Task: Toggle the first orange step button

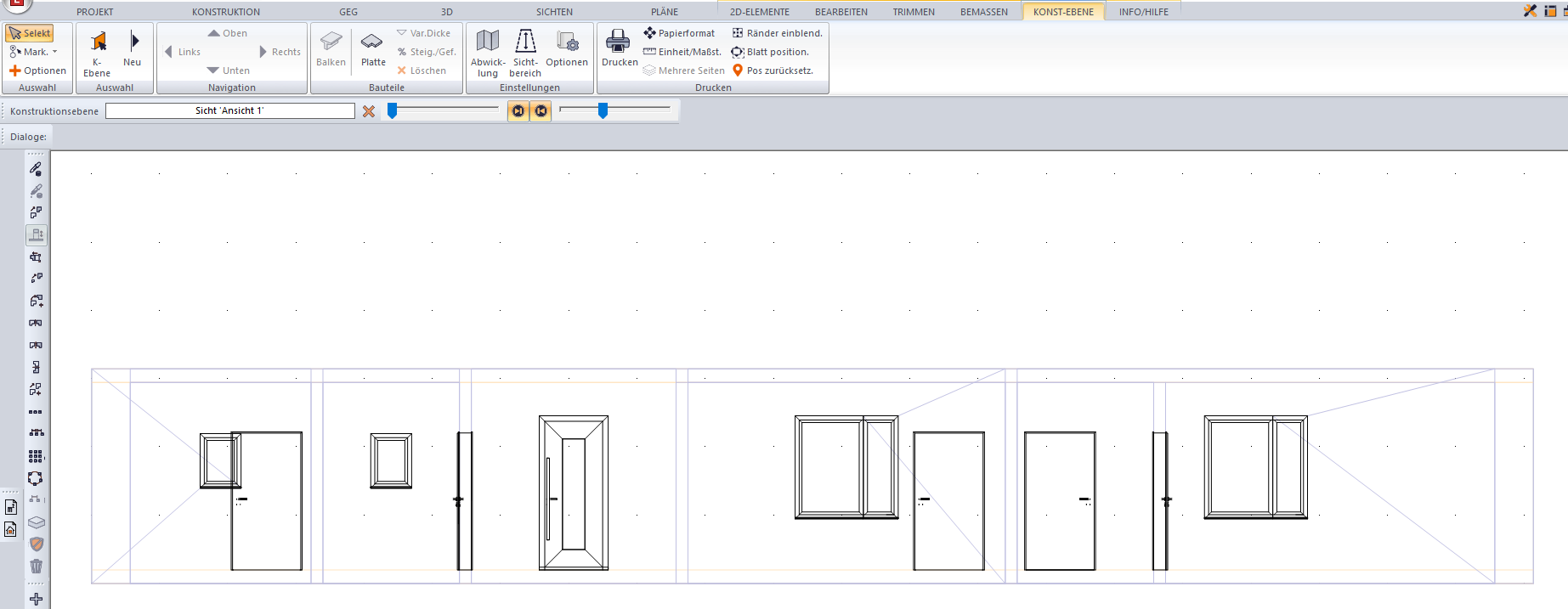Action: 518,111
